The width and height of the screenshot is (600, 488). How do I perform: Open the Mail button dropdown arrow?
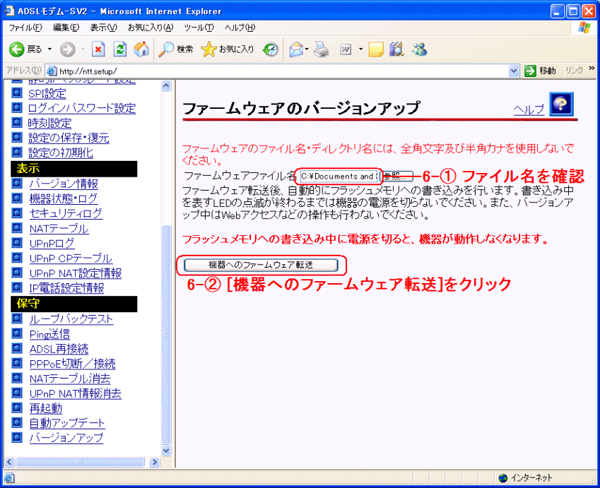[x=307, y=49]
